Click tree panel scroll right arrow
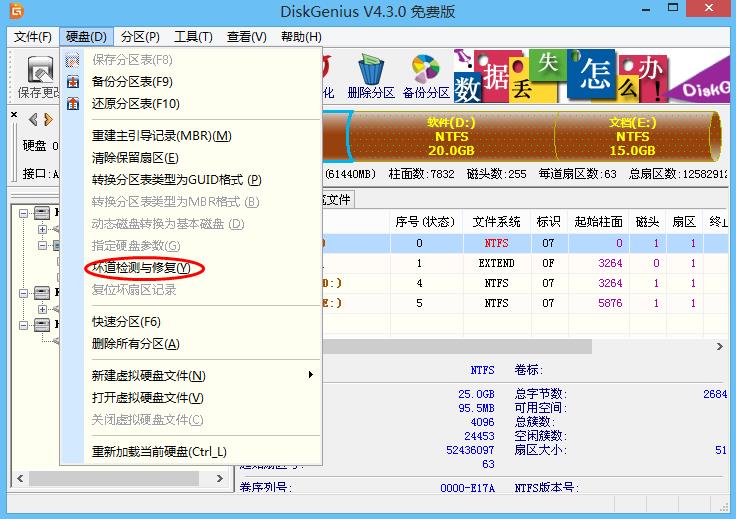Viewport: 736px width, 519px height. pyautogui.click(x=219, y=479)
